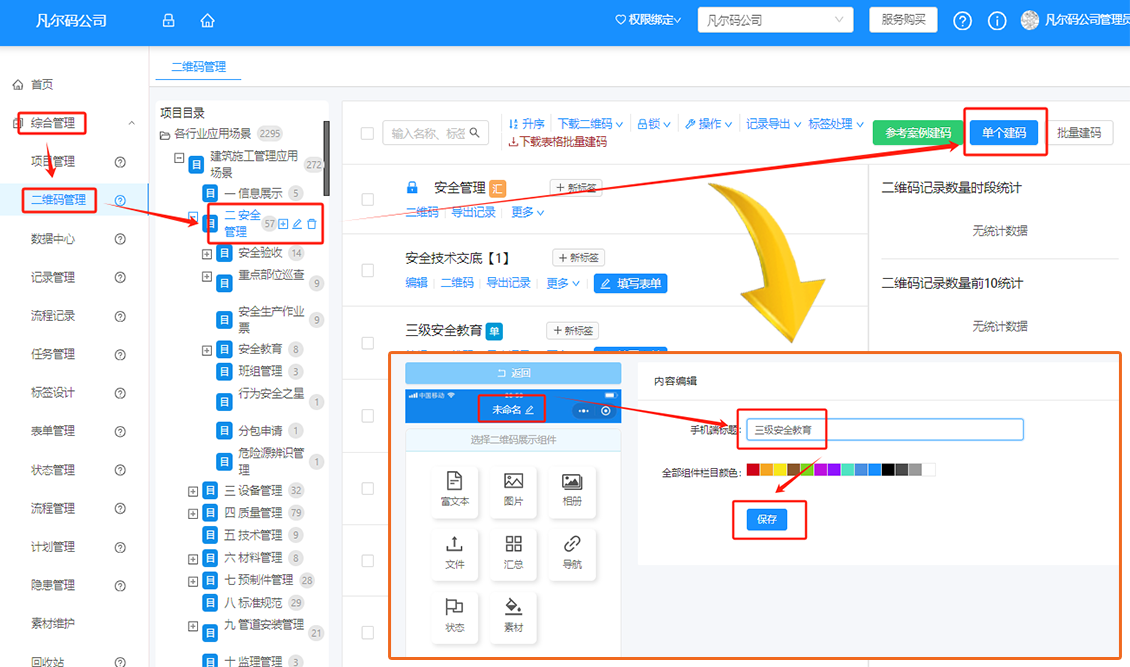Delete 二 安全管理 using trash icon
Screen dimensions: 1130x667
coord(312,224)
